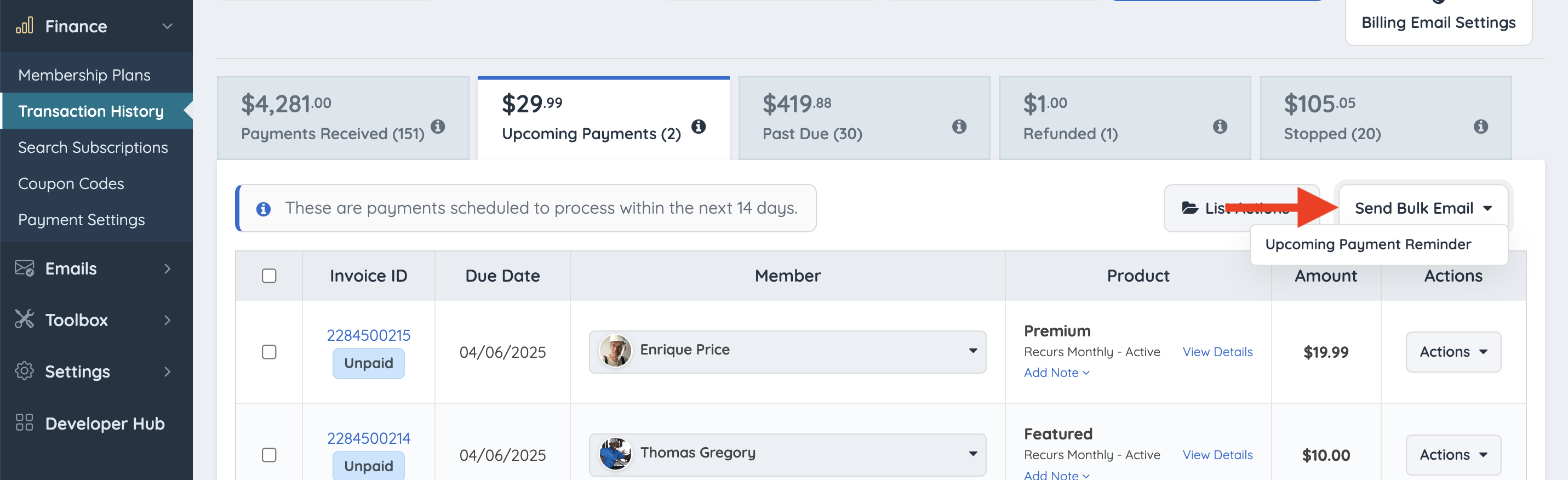Expand Add Note under Premium product
Image resolution: width=1568 pixels, height=480 pixels.
tap(1056, 373)
